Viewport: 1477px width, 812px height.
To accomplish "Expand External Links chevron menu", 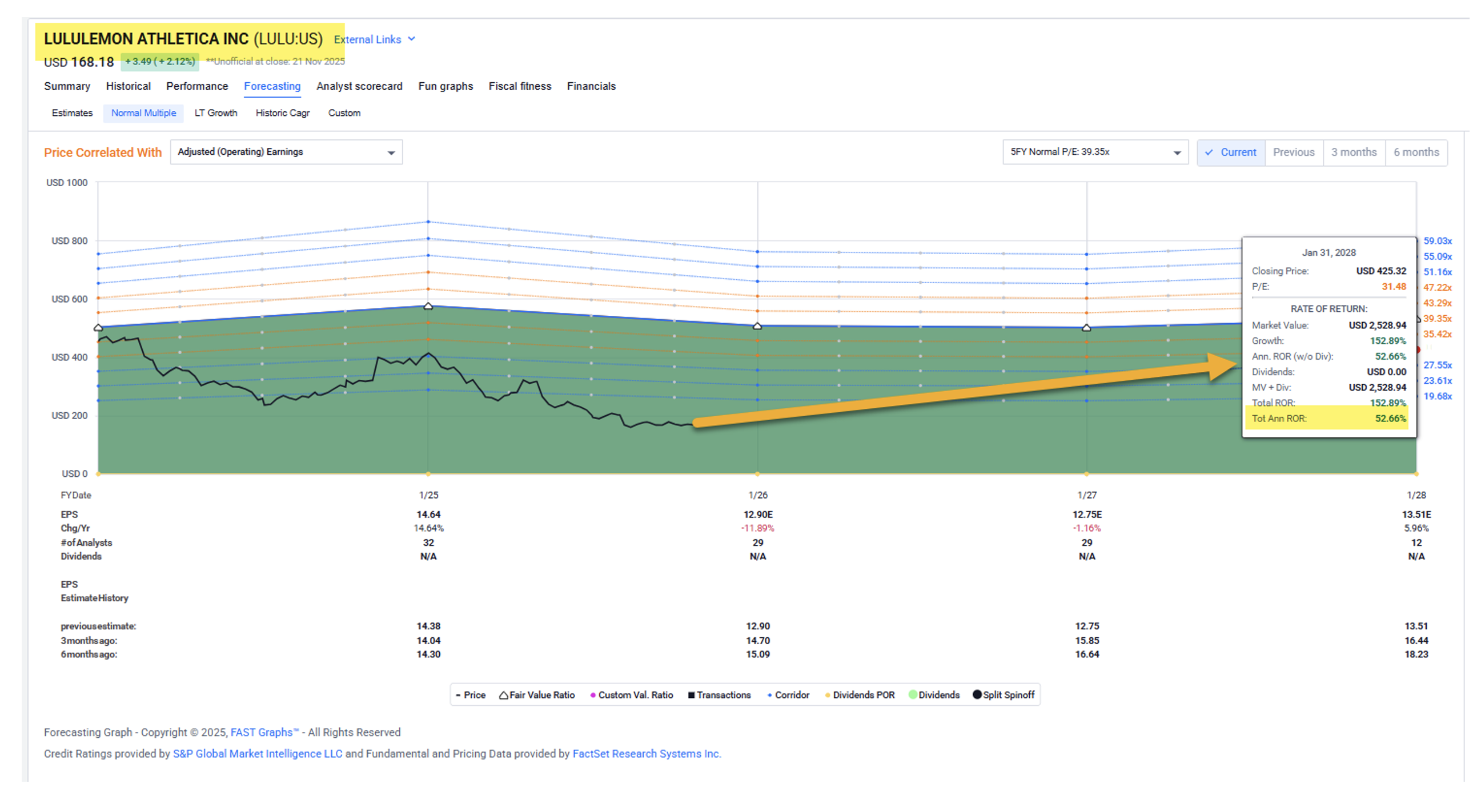I will tap(411, 39).
